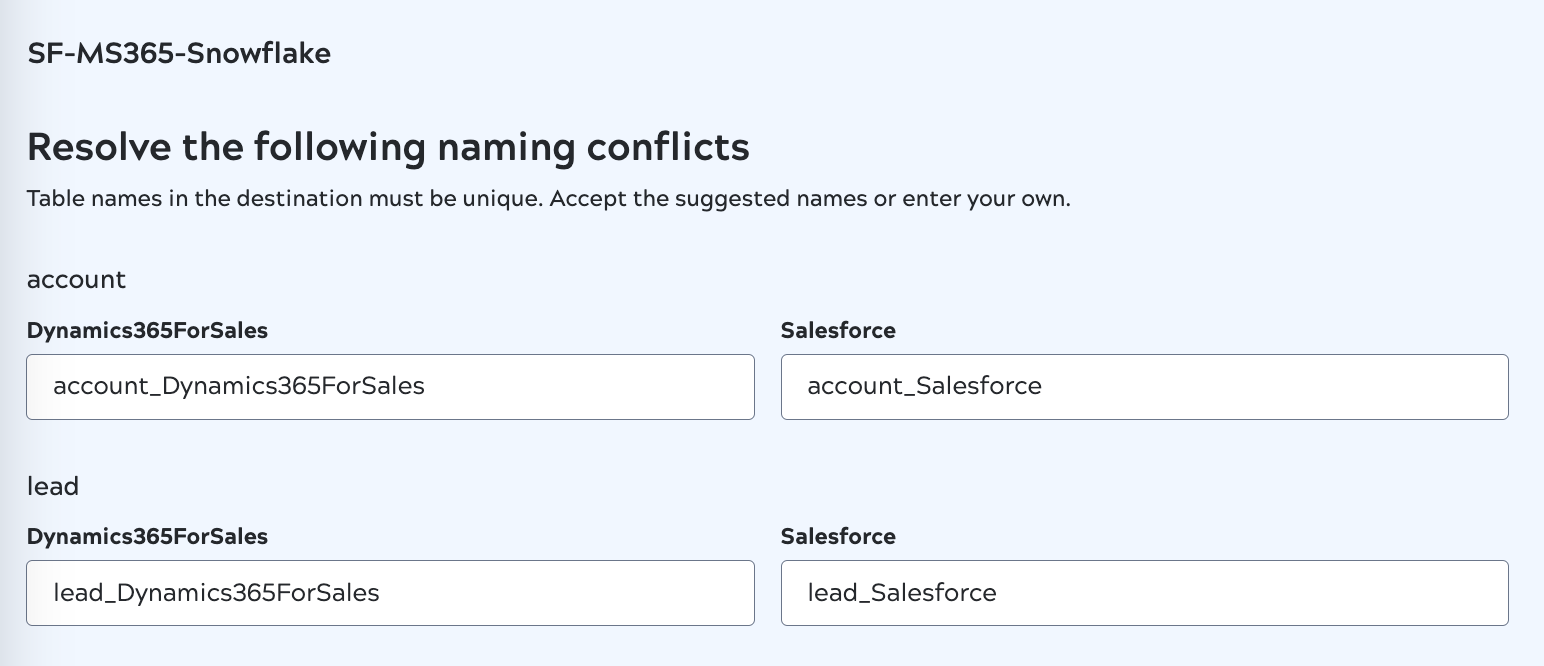1544x666 pixels.
Task: Select the Dynamics365ForSales label under lead
Action: coord(147,537)
